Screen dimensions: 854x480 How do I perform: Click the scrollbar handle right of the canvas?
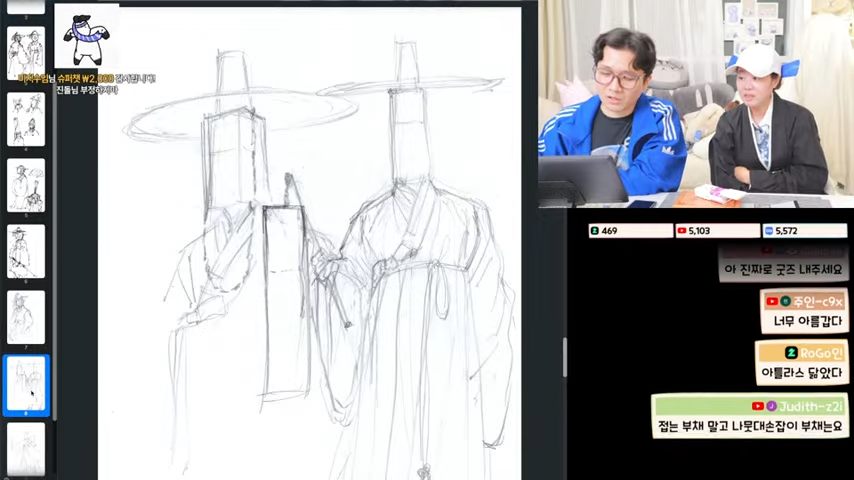point(564,357)
